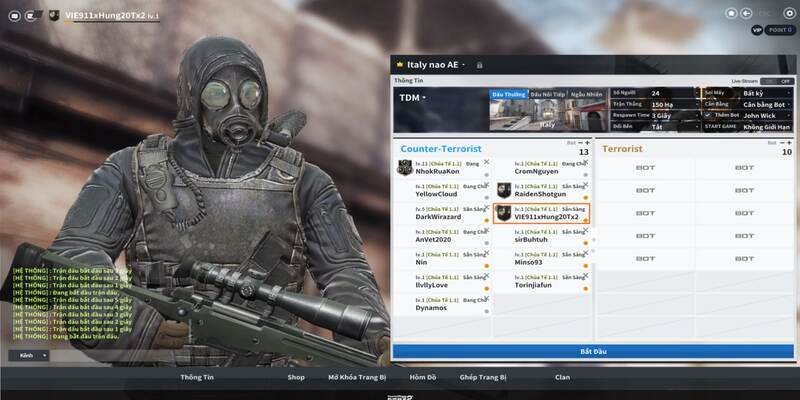Select player Dynamos in the list
Screen dimensions: 800x400
click(431, 308)
